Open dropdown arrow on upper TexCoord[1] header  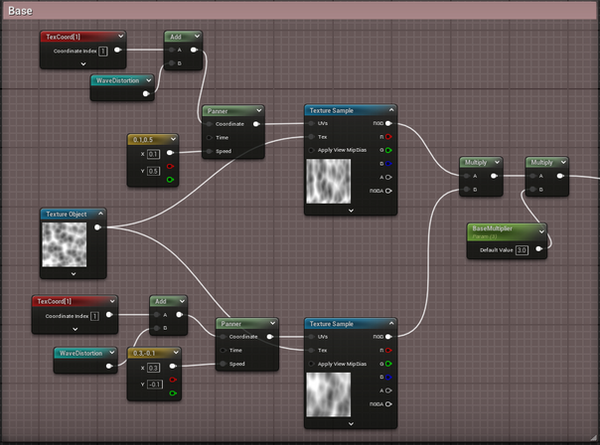pos(121,36)
